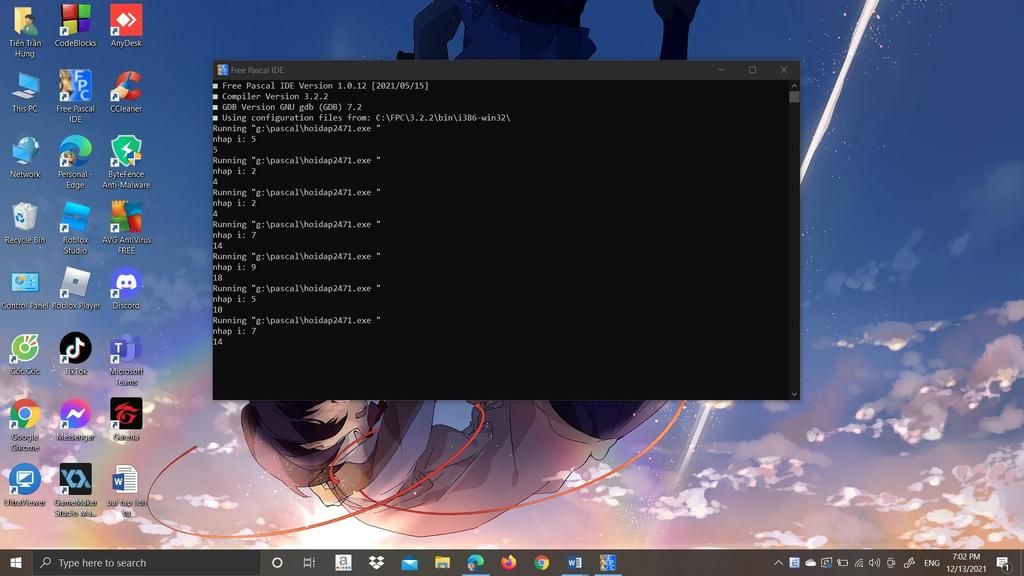Launch Cốc Cốc browser shortcut
Viewport: 1024px width, 576px height.
25,355
